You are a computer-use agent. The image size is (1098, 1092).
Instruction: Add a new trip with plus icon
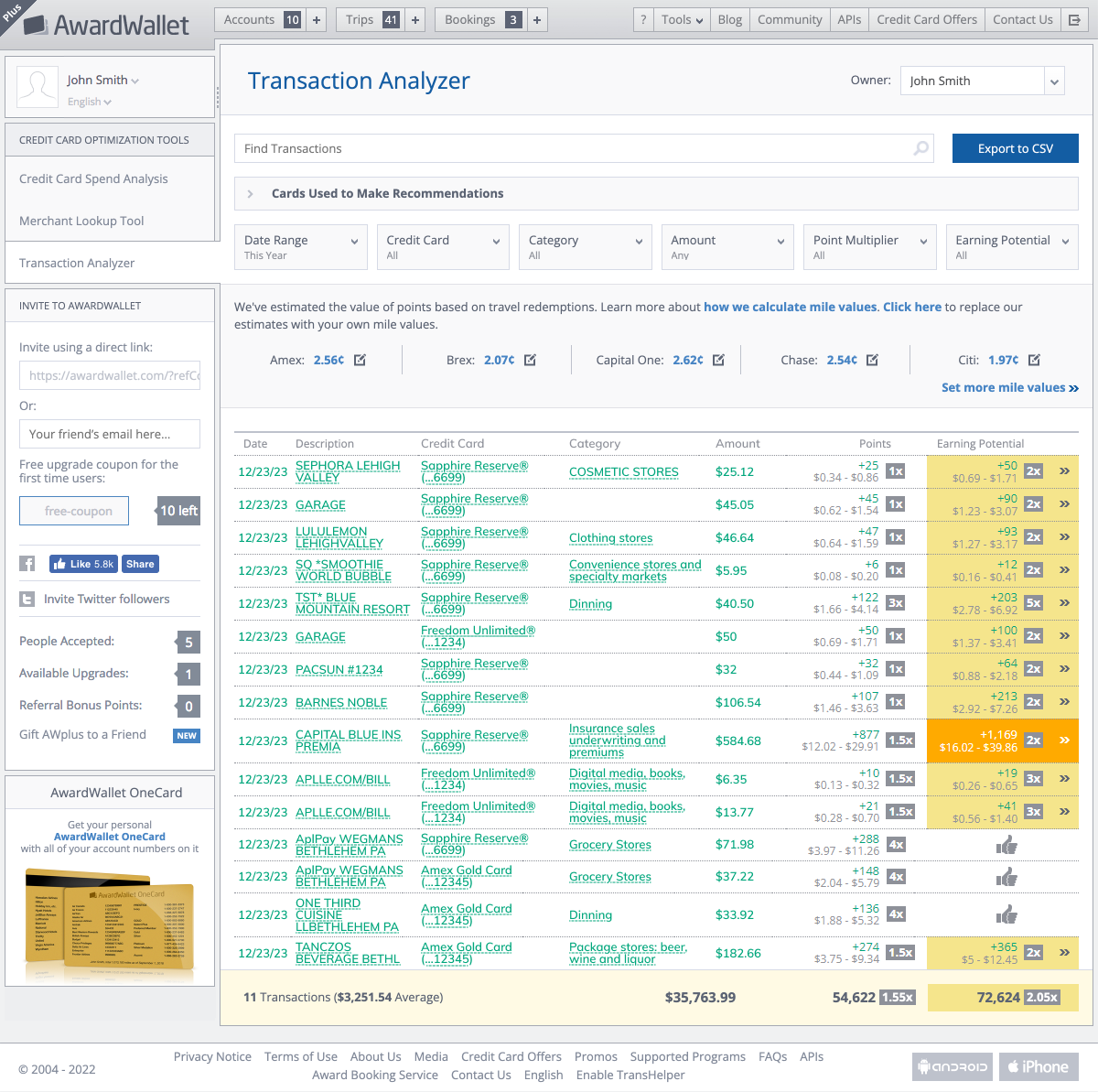[415, 19]
